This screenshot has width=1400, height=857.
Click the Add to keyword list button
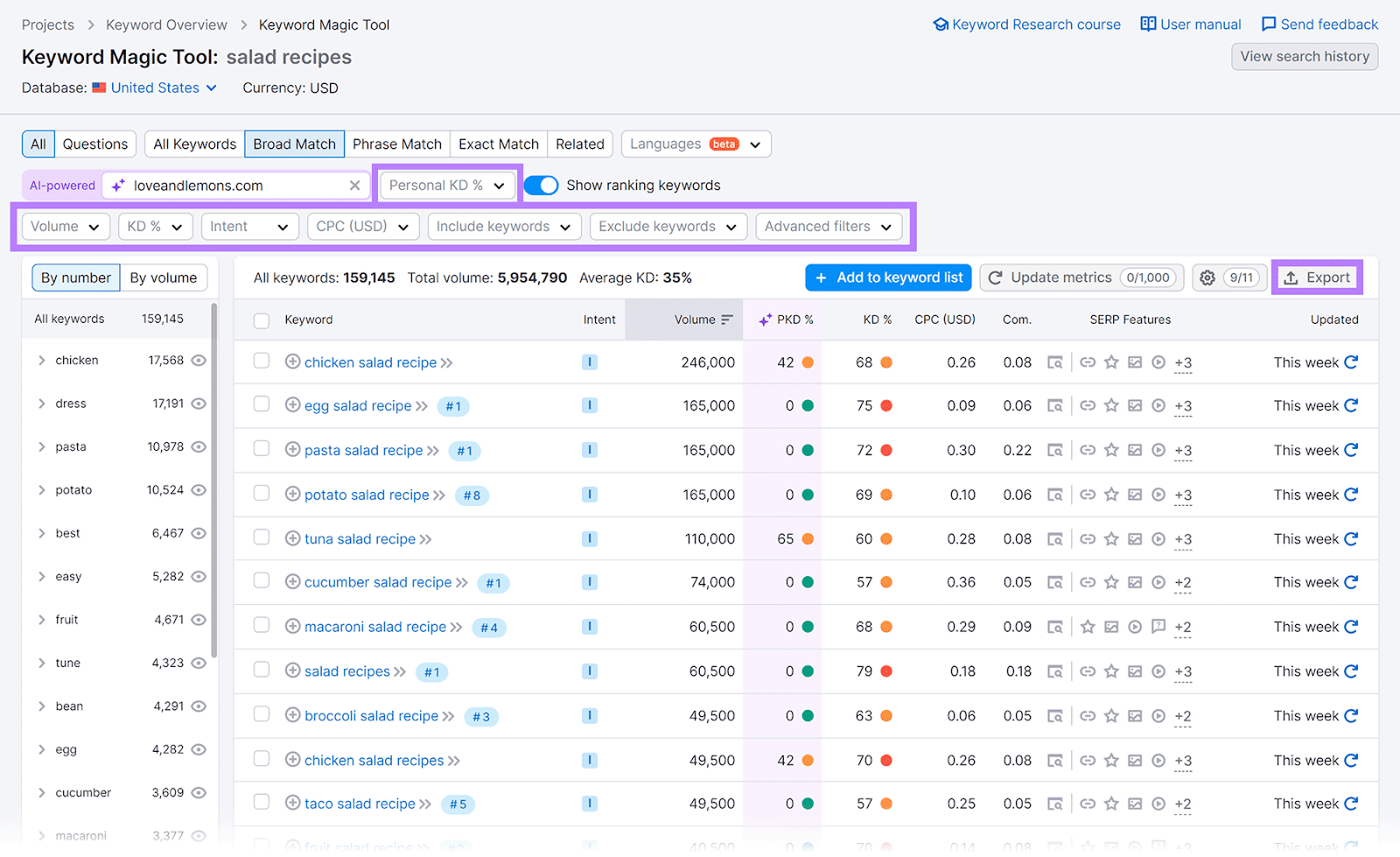coord(888,277)
